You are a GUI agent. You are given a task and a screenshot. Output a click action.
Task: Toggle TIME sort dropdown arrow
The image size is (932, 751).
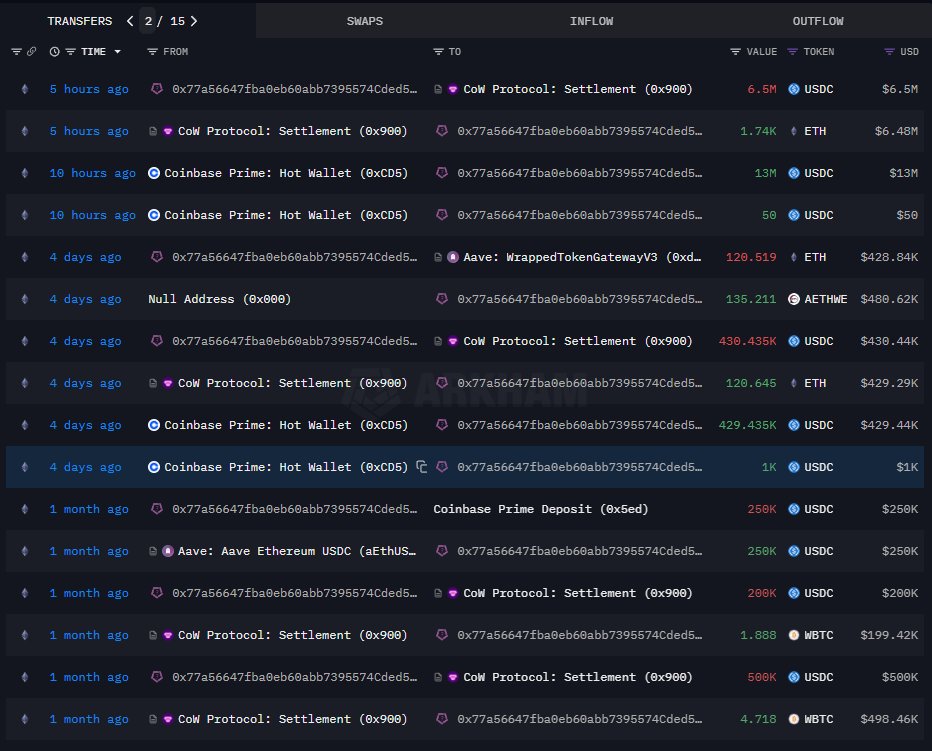(118, 52)
